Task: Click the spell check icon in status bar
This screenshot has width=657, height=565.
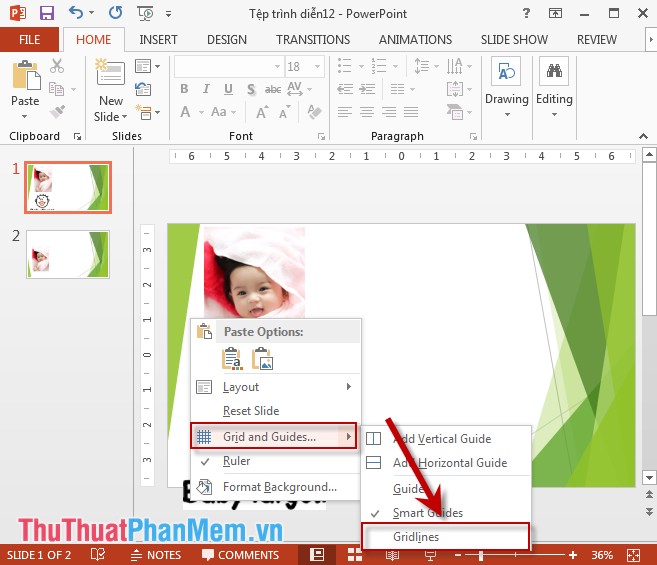Action: 98,555
